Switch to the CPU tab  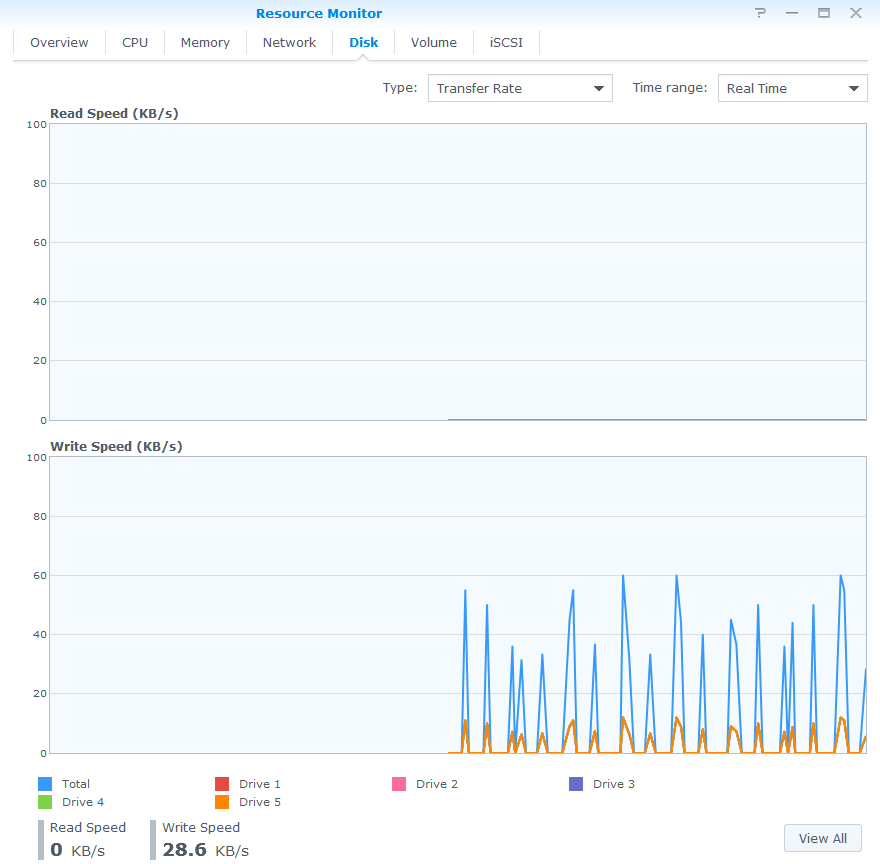pos(135,43)
